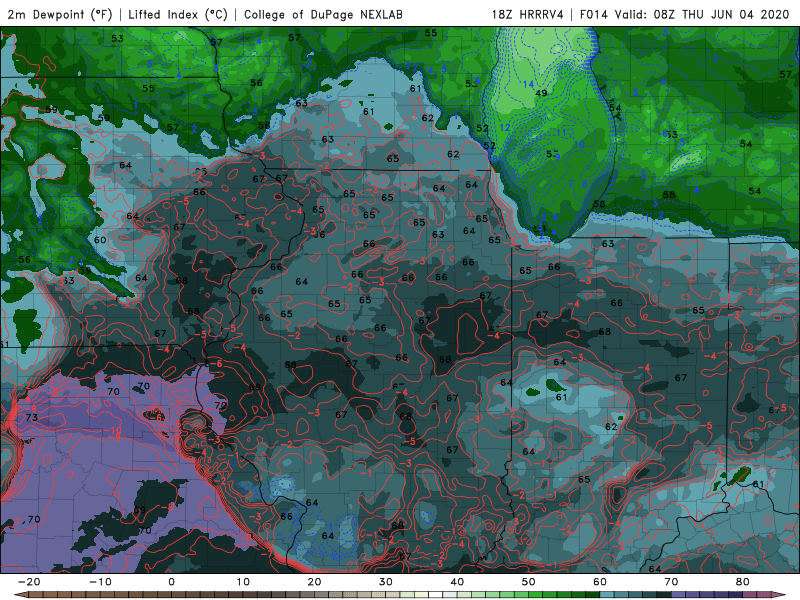Click the '49' dewpoint value over the lake
This screenshot has height=600, width=800.
coord(541,93)
